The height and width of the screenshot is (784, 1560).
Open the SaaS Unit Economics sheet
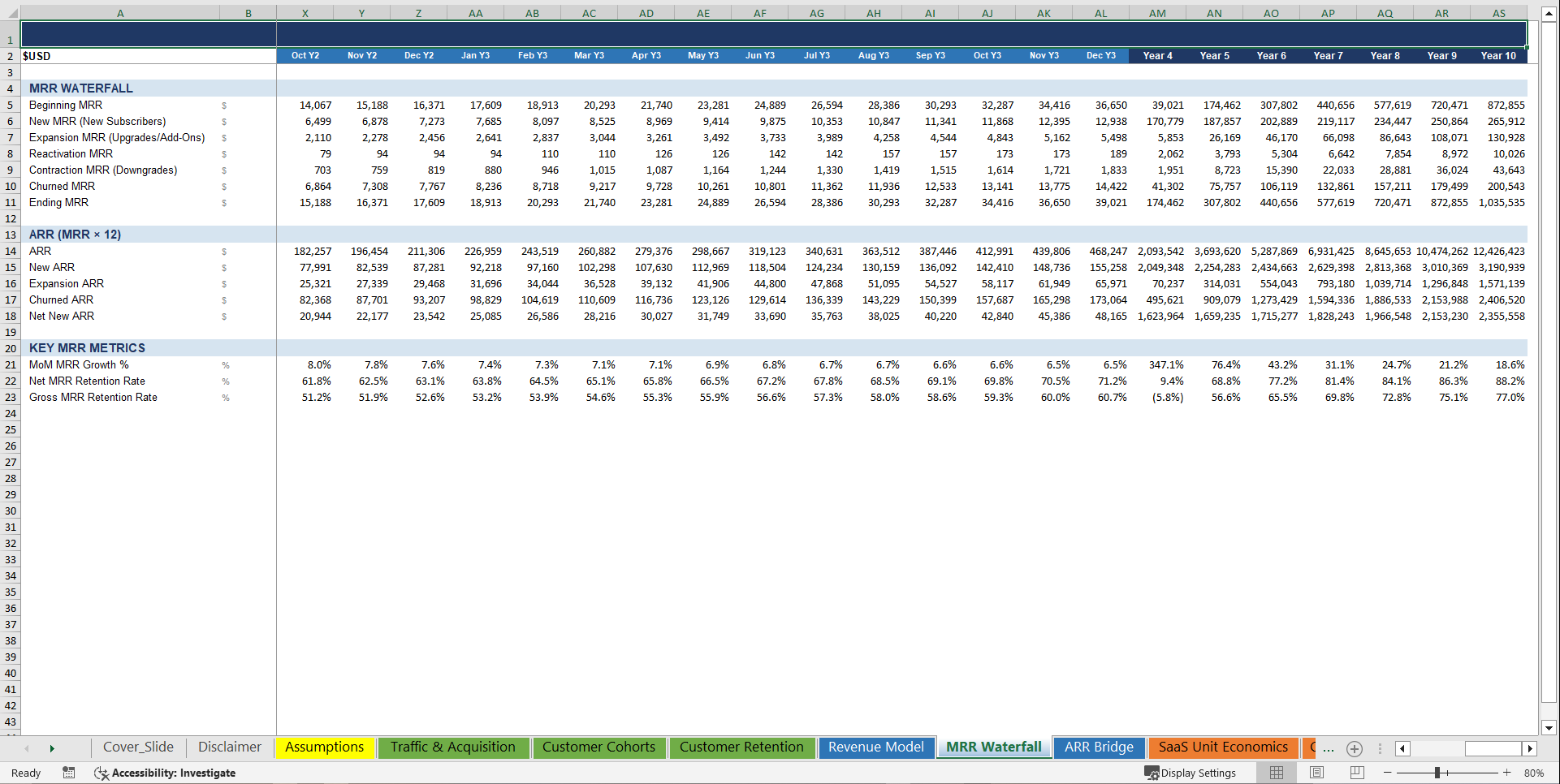[x=1223, y=747]
